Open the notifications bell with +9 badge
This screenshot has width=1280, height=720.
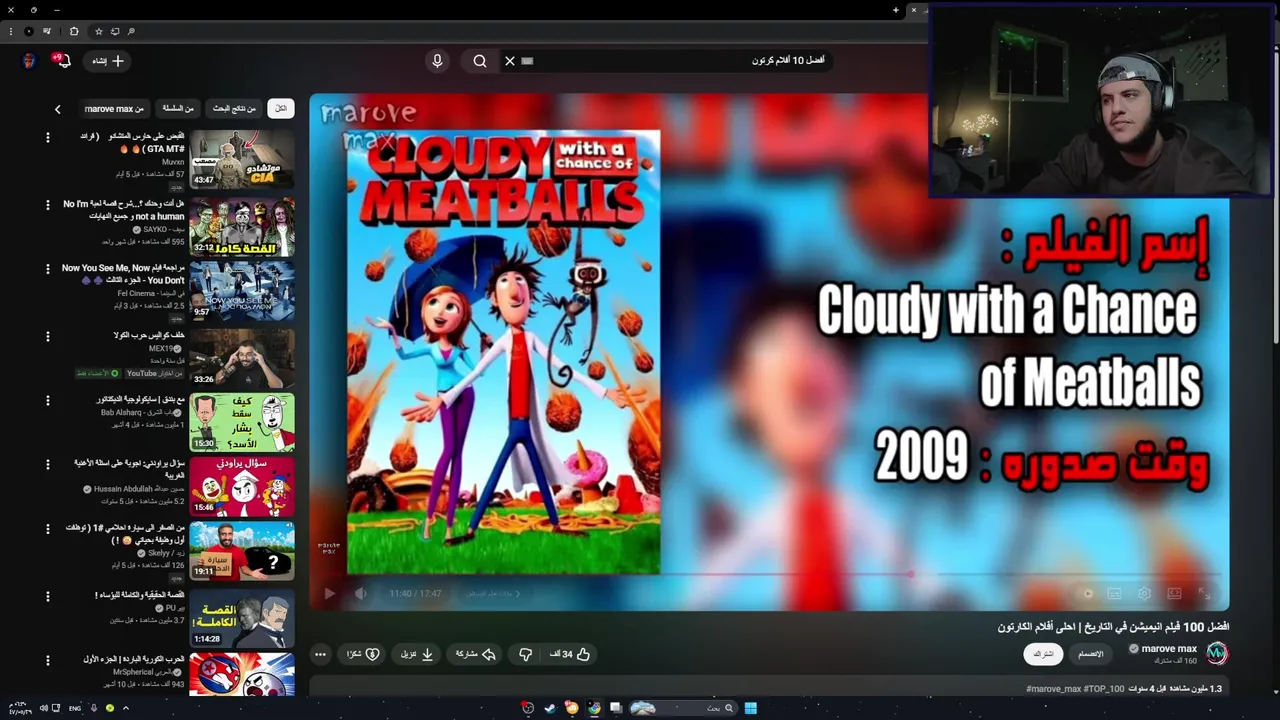[x=61, y=61]
